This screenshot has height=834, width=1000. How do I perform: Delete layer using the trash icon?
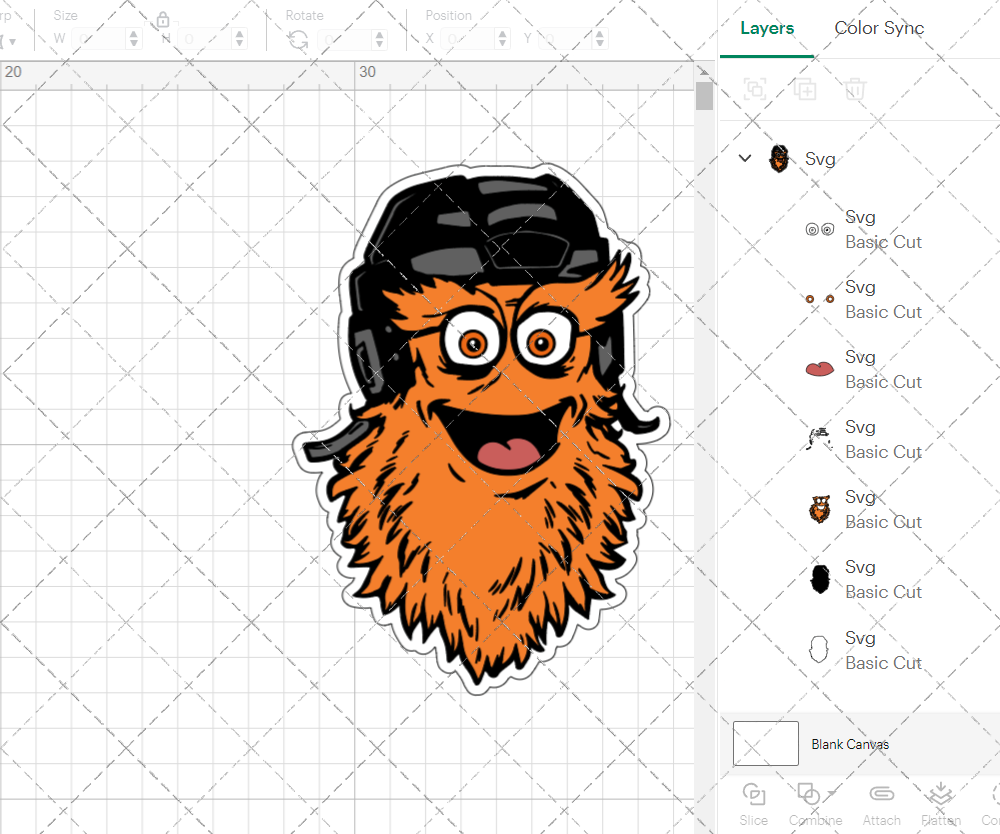coord(854,89)
